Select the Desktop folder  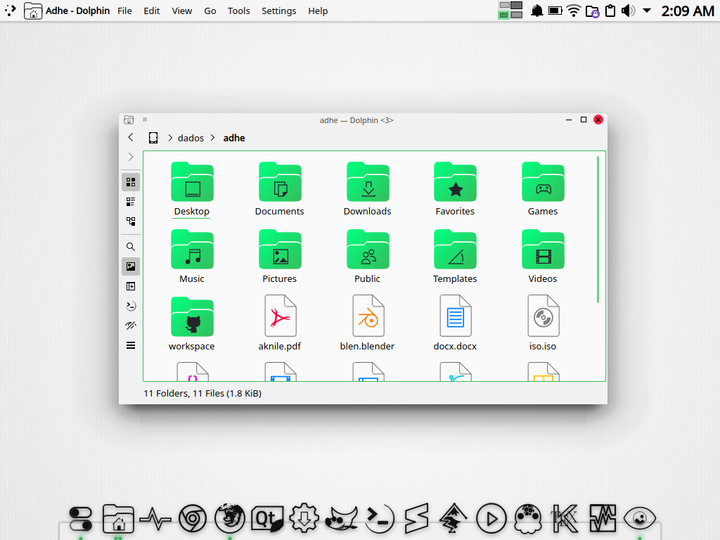(192, 189)
